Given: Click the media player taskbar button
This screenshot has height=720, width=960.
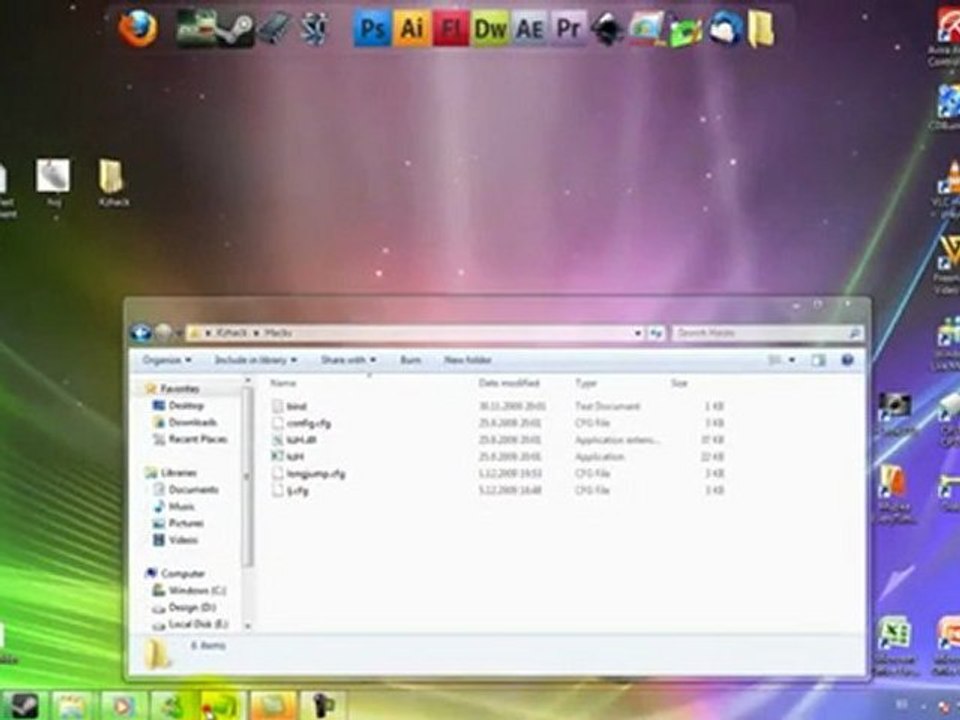Looking at the screenshot, I should point(124,706).
